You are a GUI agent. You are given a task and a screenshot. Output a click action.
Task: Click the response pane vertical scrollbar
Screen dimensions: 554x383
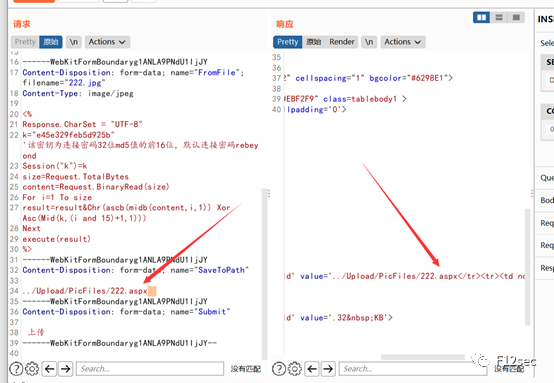(x=528, y=267)
